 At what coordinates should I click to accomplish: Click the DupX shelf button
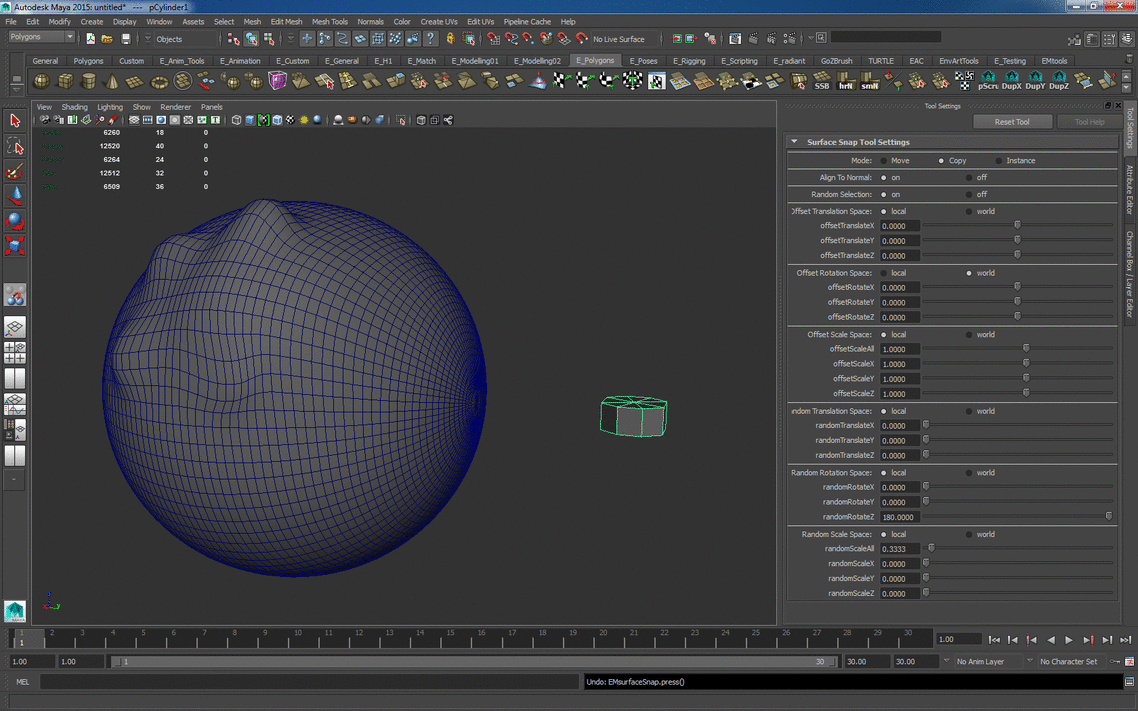click(1012, 81)
